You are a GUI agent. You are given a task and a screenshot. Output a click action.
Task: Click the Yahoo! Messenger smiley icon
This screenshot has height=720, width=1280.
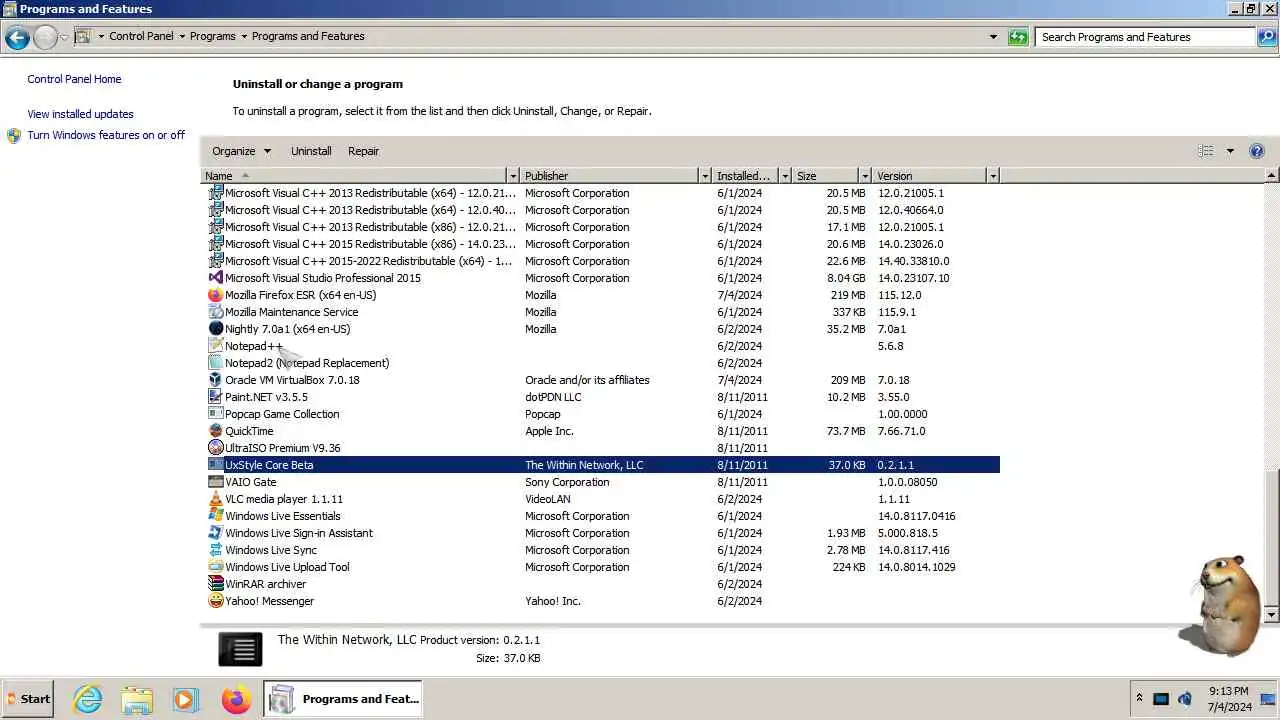[215, 601]
